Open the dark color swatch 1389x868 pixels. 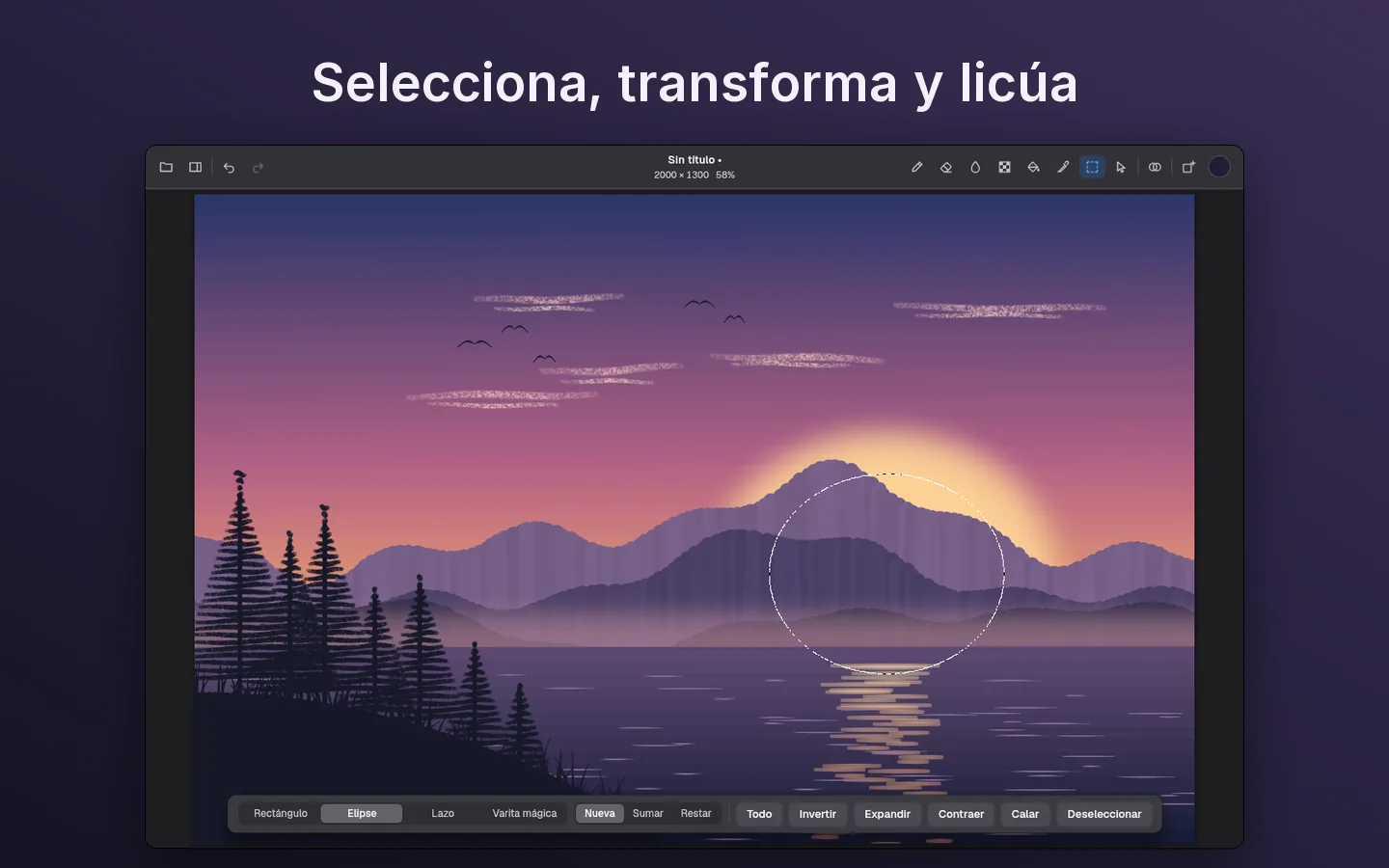click(1219, 167)
